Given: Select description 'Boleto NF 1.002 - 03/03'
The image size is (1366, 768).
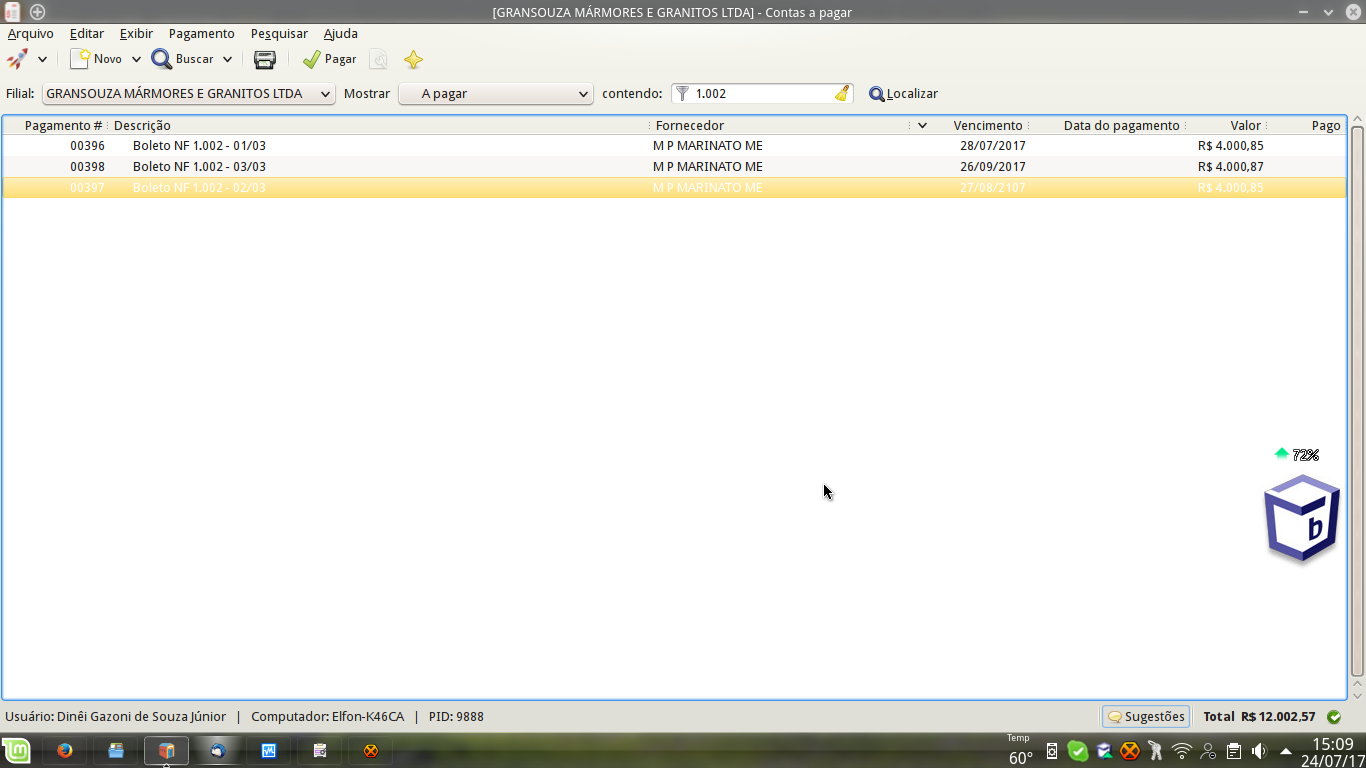Looking at the screenshot, I should pyautogui.click(x=199, y=166).
